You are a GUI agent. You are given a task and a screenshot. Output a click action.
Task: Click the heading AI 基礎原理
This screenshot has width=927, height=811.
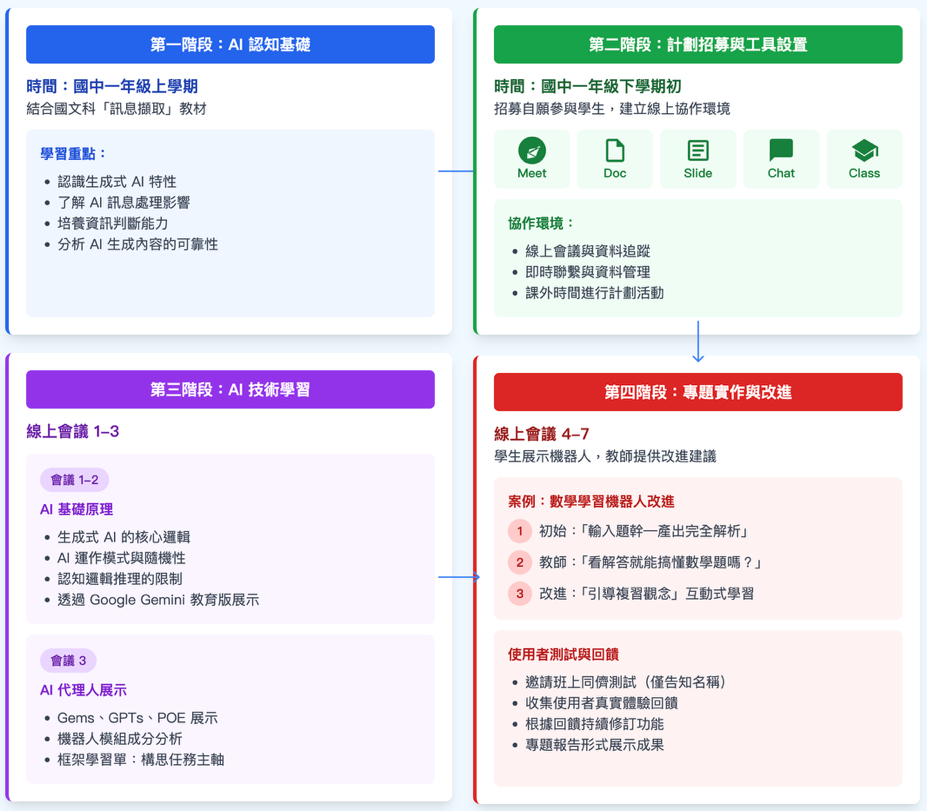(76, 509)
